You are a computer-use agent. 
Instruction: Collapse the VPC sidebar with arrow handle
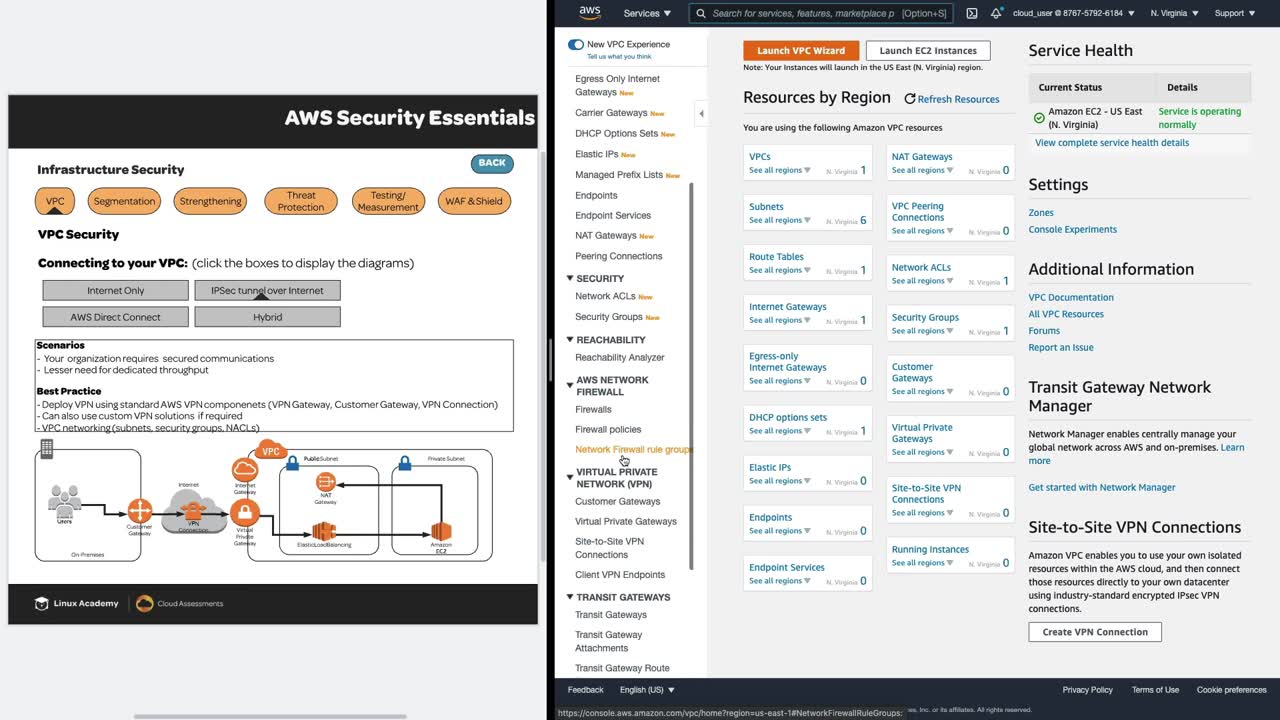701,113
